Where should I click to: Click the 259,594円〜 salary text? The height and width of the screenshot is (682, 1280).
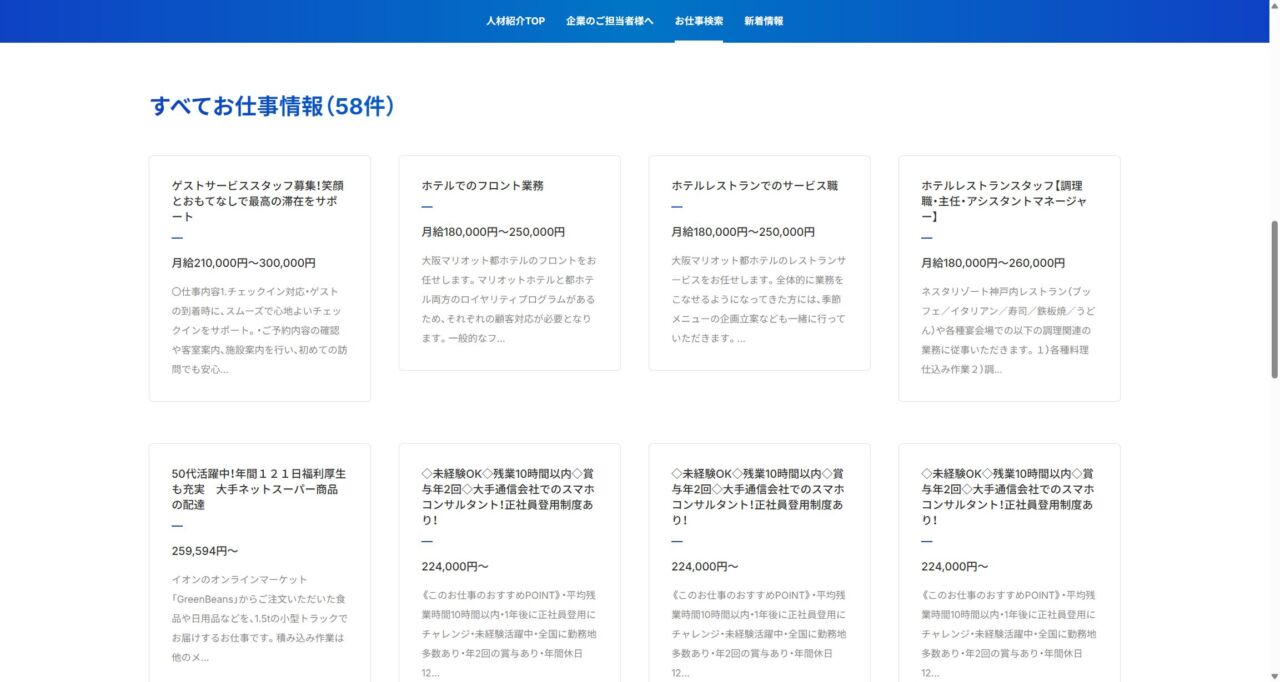[205, 551]
